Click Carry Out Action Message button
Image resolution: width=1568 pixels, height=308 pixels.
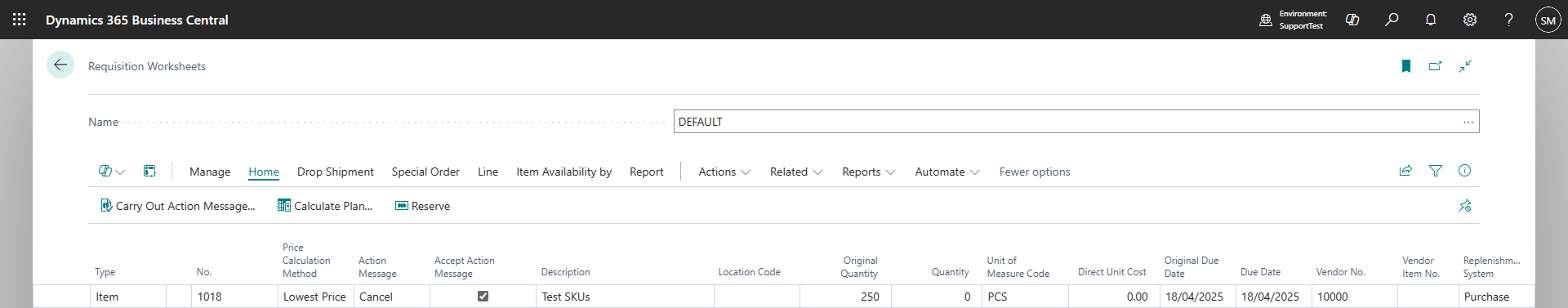pos(177,206)
